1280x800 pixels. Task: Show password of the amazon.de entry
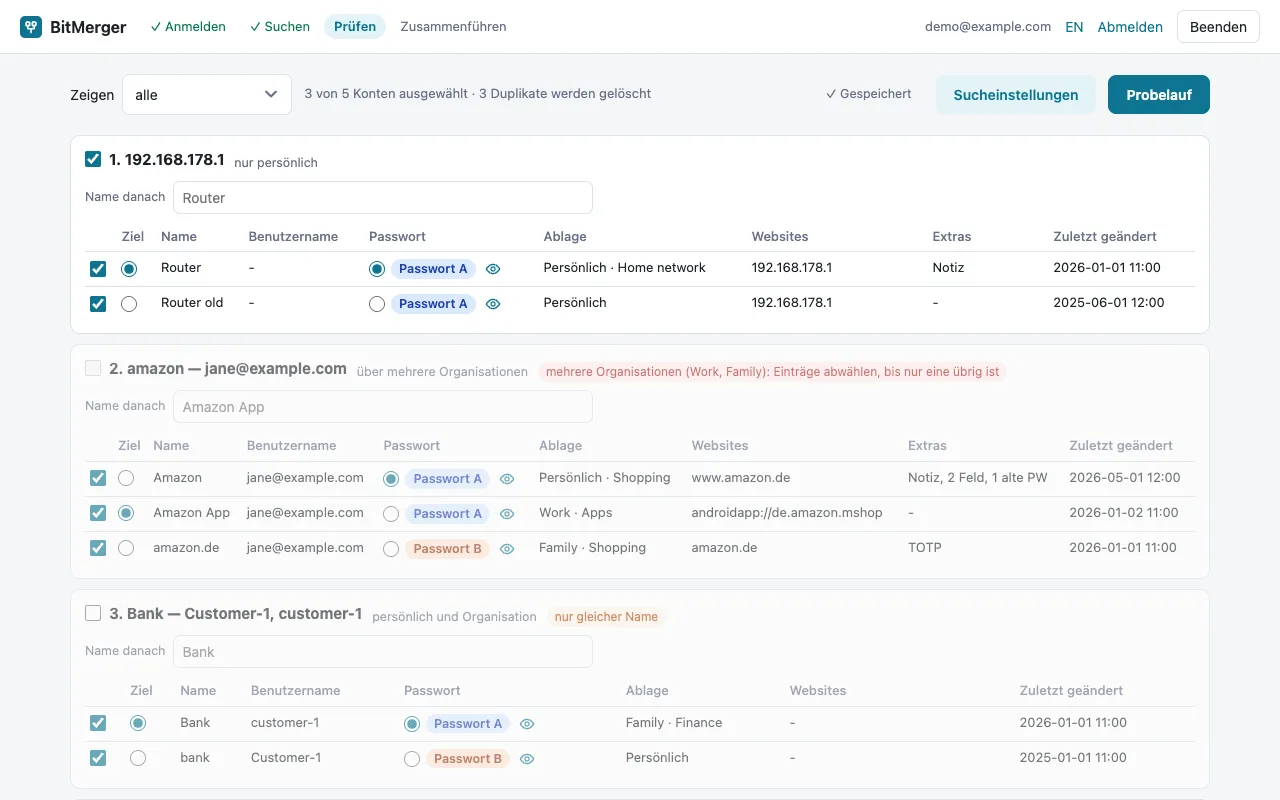tap(507, 549)
